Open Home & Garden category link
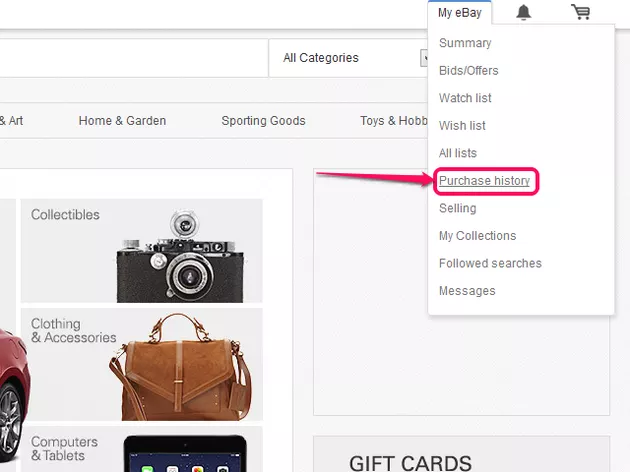Screen dimensions: 630x472 tap(122, 121)
